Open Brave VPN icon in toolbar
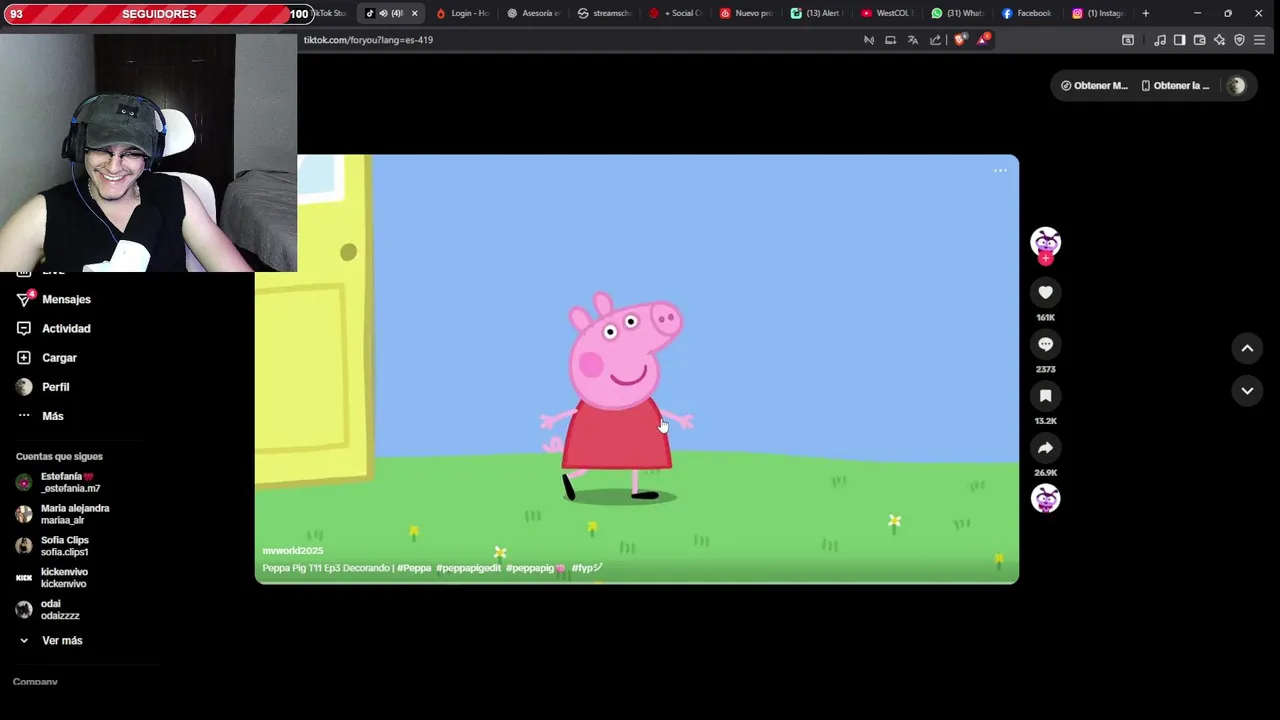This screenshot has width=1280, height=720. 1239,40
